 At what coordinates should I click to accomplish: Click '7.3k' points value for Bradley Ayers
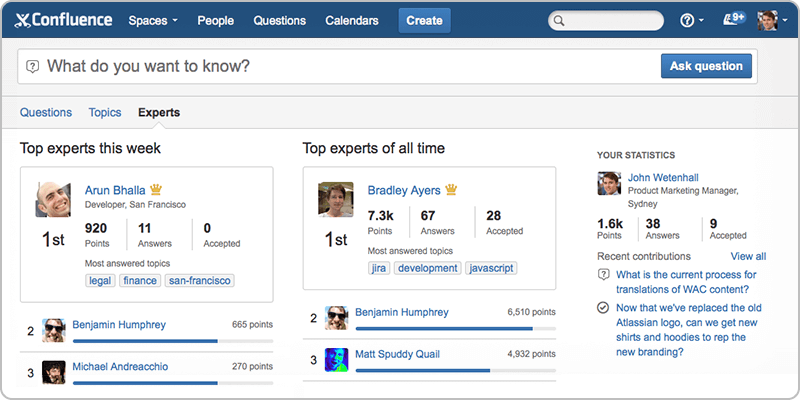click(x=381, y=215)
